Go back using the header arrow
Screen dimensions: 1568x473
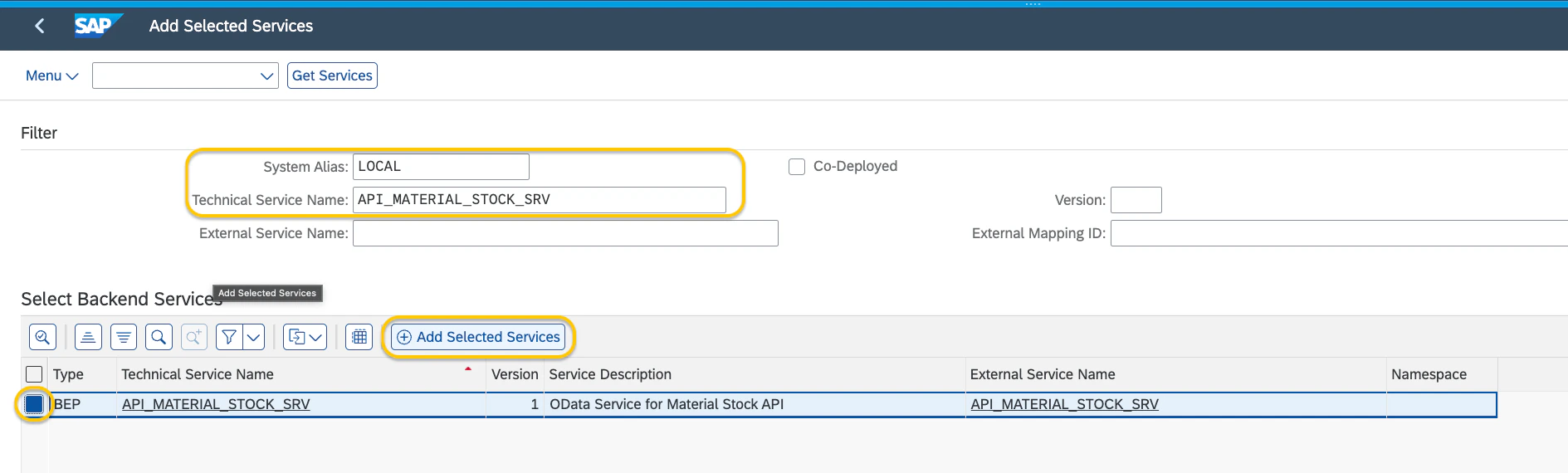(39, 26)
